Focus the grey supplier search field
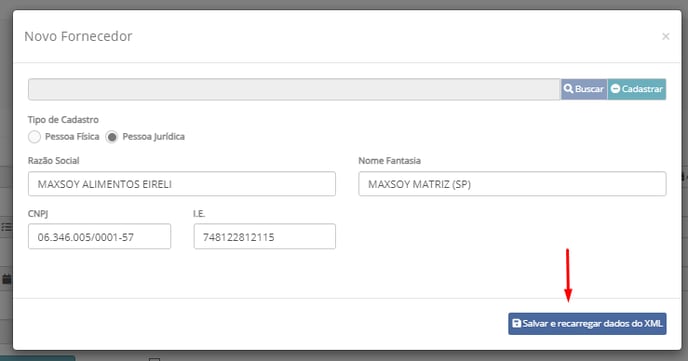The image size is (688, 361). pyautogui.click(x=294, y=89)
